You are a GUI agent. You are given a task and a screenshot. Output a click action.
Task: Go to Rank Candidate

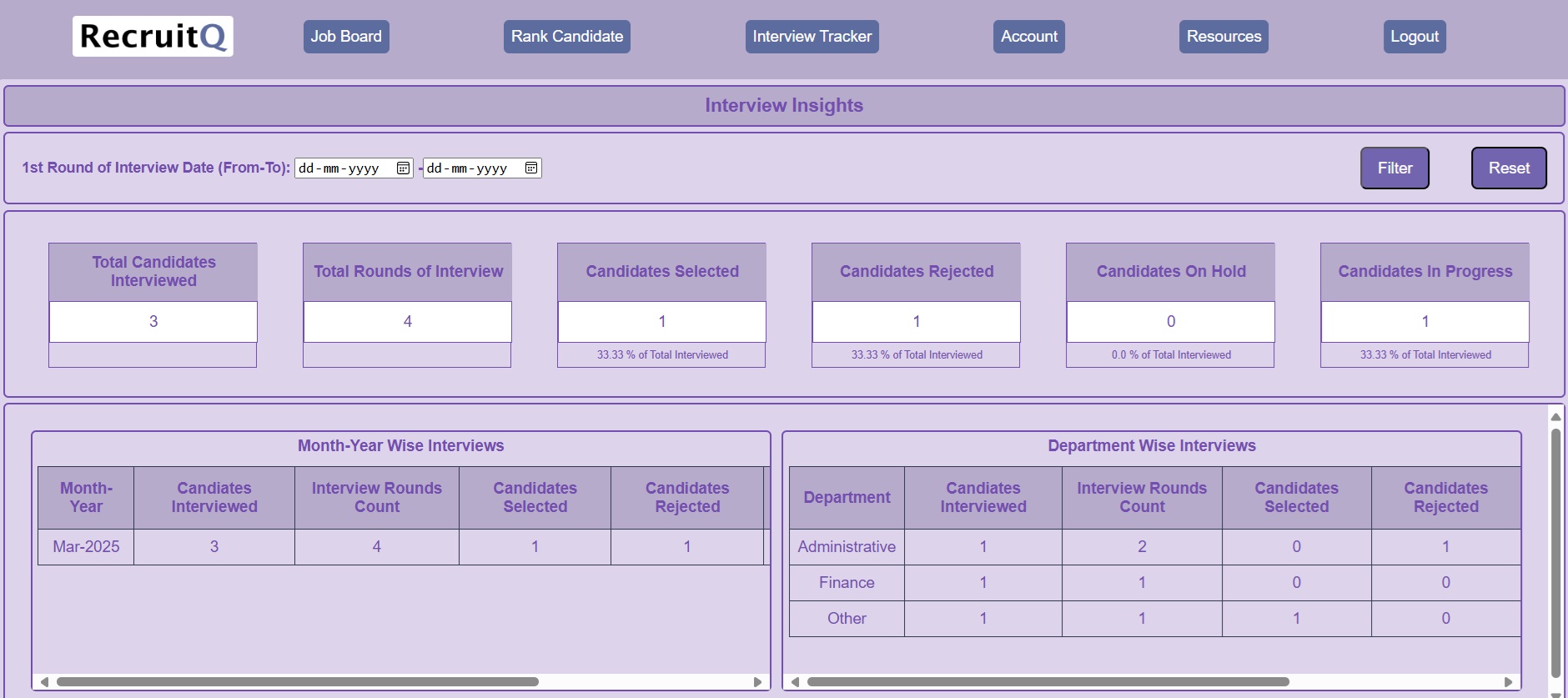(x=567, y=37)
